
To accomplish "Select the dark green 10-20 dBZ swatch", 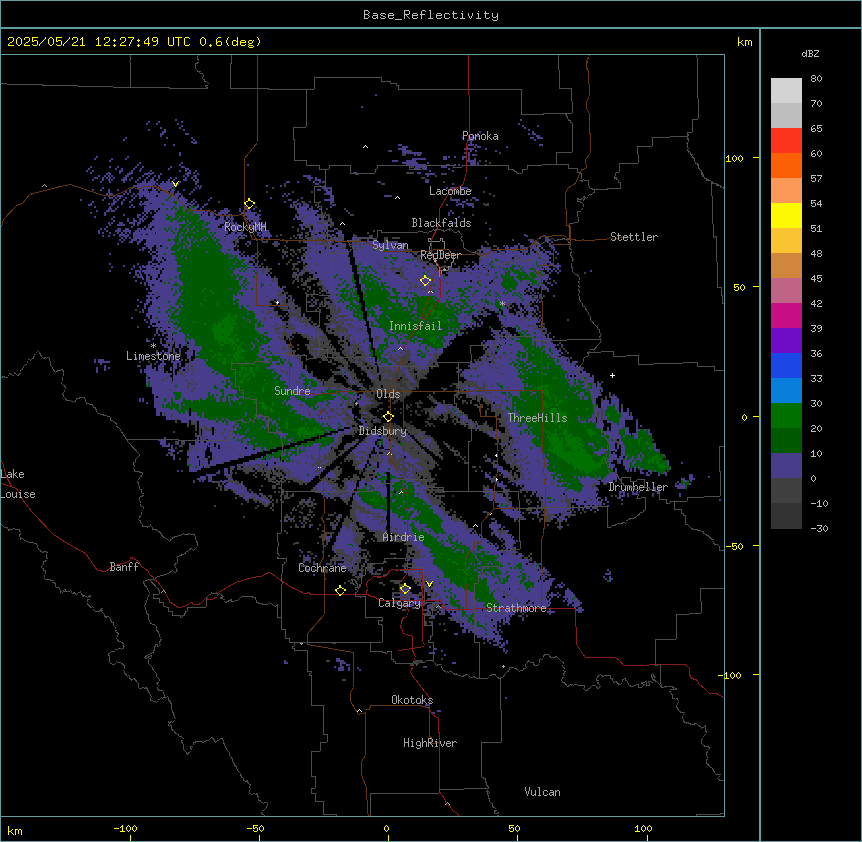I will [786, 441].
